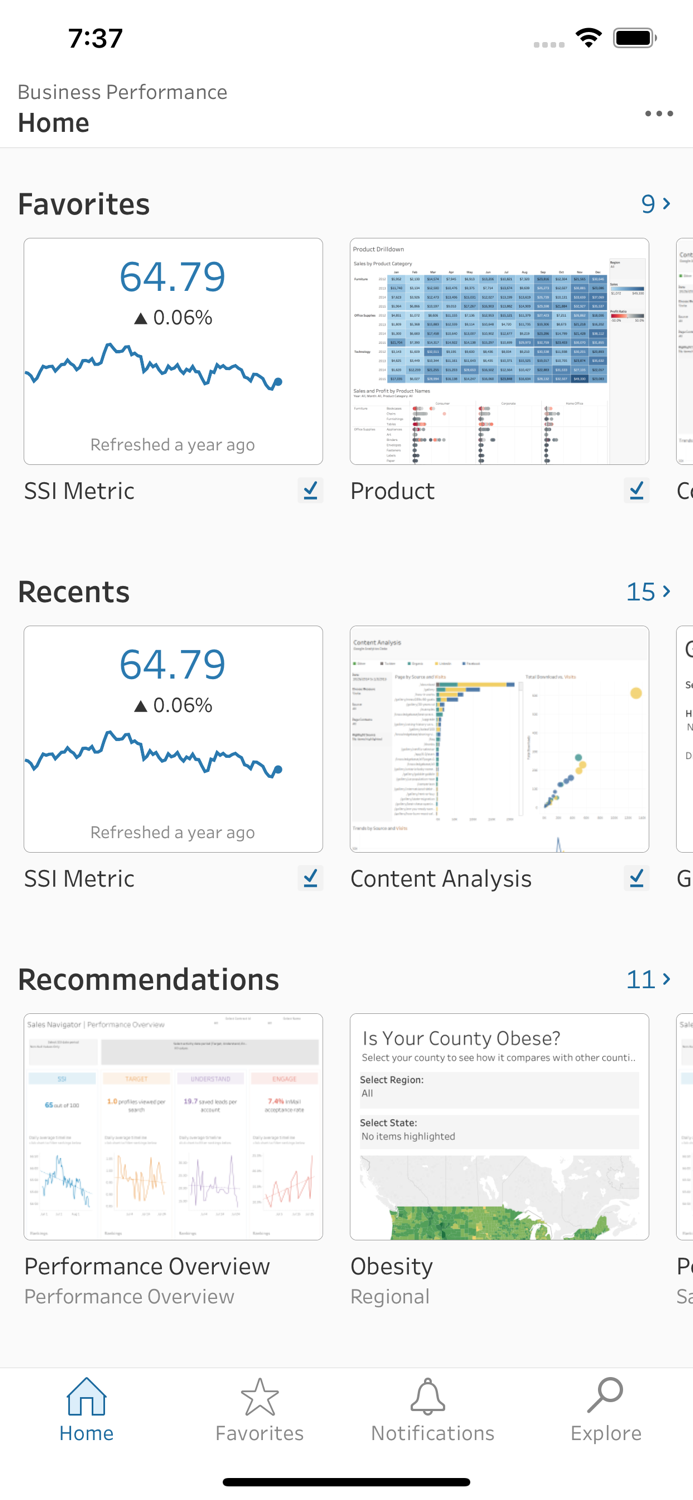Expand Recents to view all 15 items
The width and height of the screenshot is (693, 1500).
pos(648,591)
